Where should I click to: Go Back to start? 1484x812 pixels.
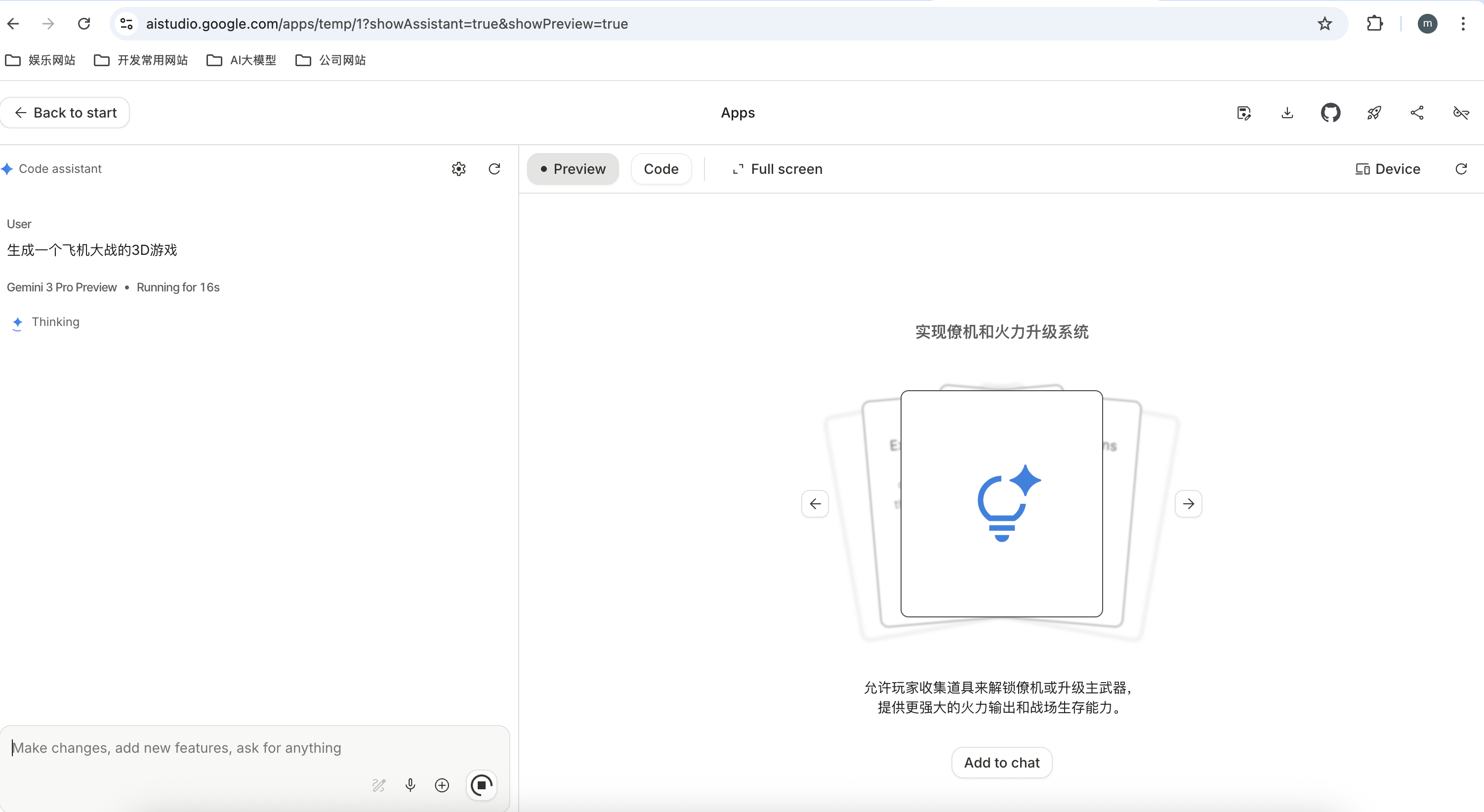coord(65,113)
